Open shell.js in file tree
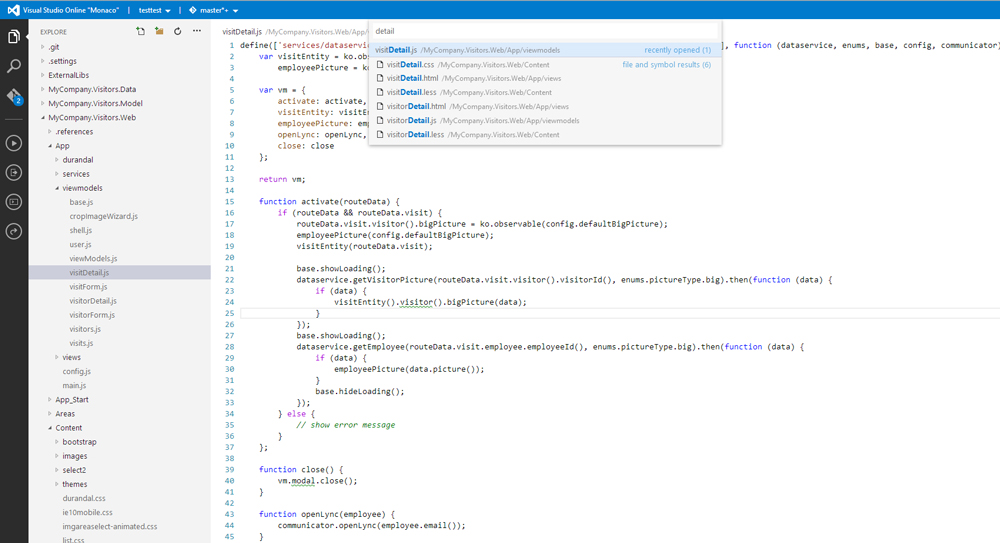The width and height of the screenshot is (1000, 543). point(80,230)
